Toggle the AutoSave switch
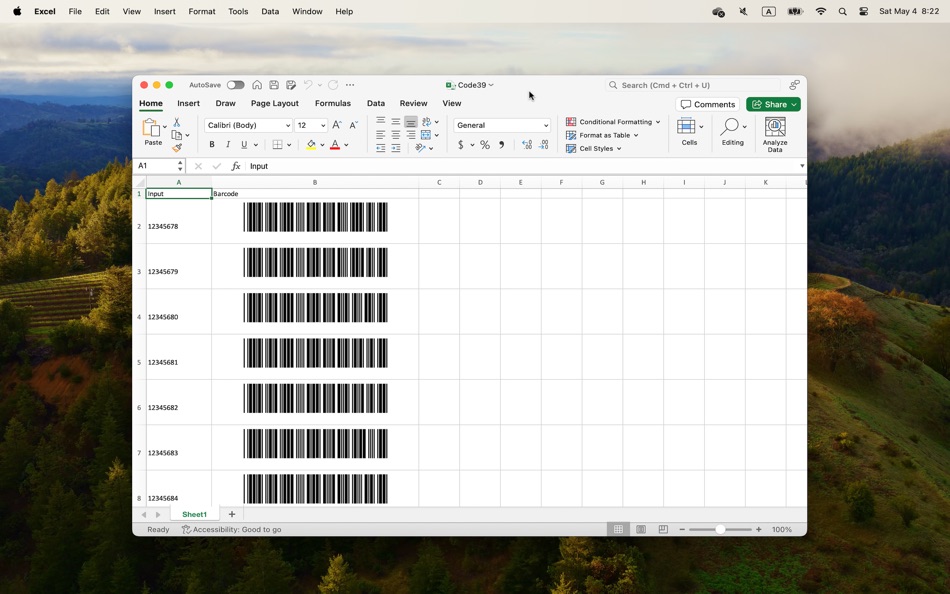 (x=235, y=85)
